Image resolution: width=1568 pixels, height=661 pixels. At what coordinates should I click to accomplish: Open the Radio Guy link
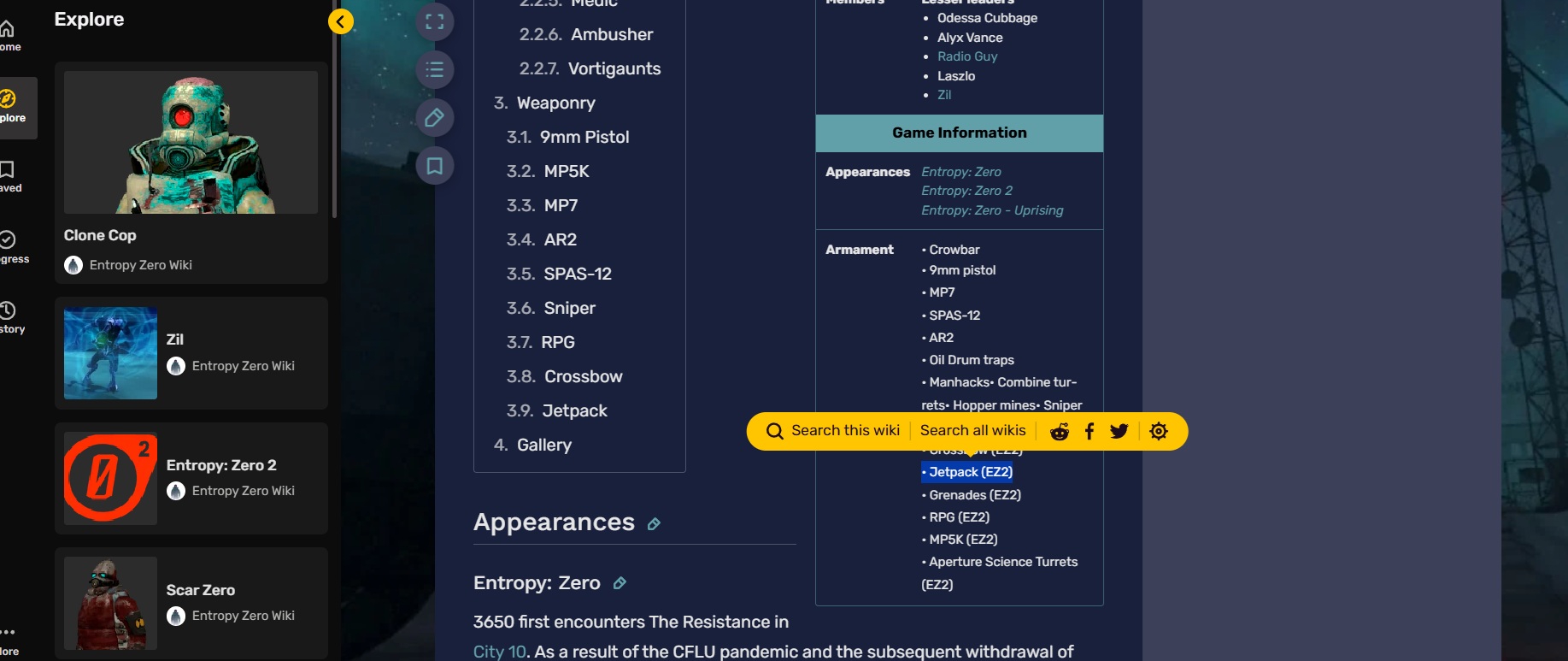(967, 56)
